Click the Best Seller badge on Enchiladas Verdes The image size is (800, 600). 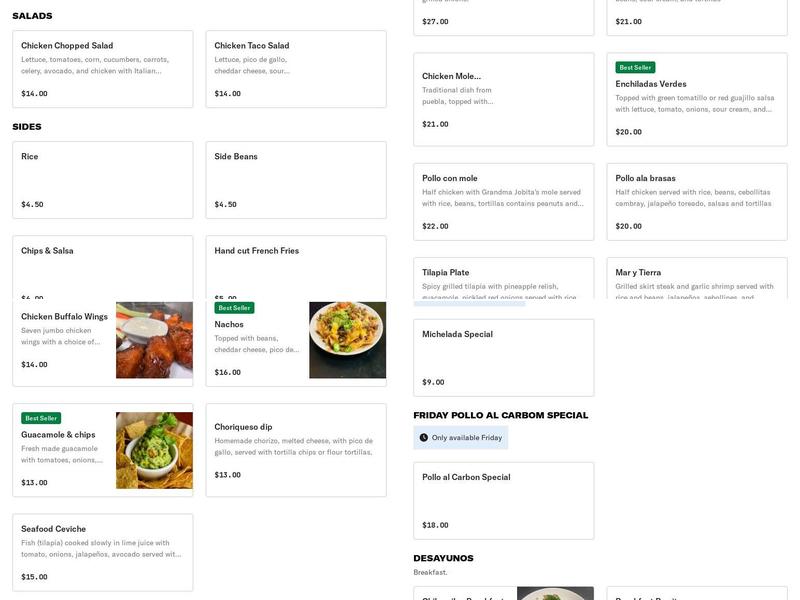pos(636,68)
